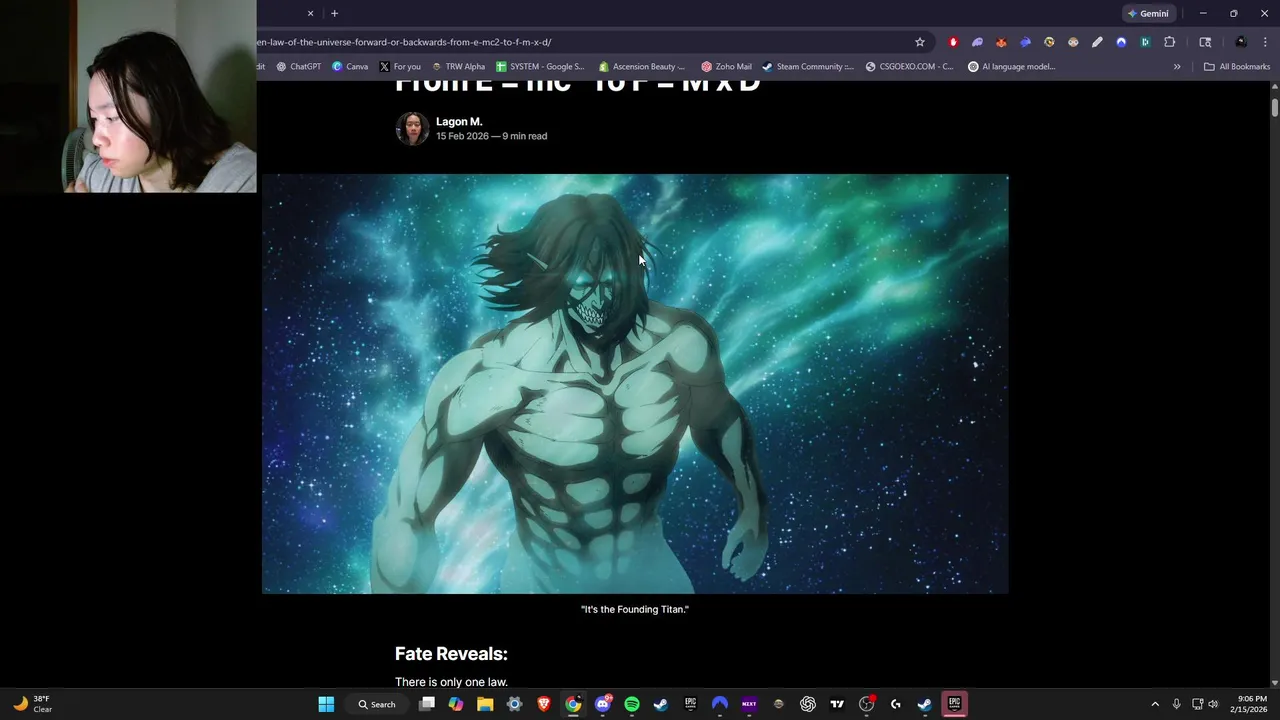
Task: Click the Gemini button
Action: 1147,13
